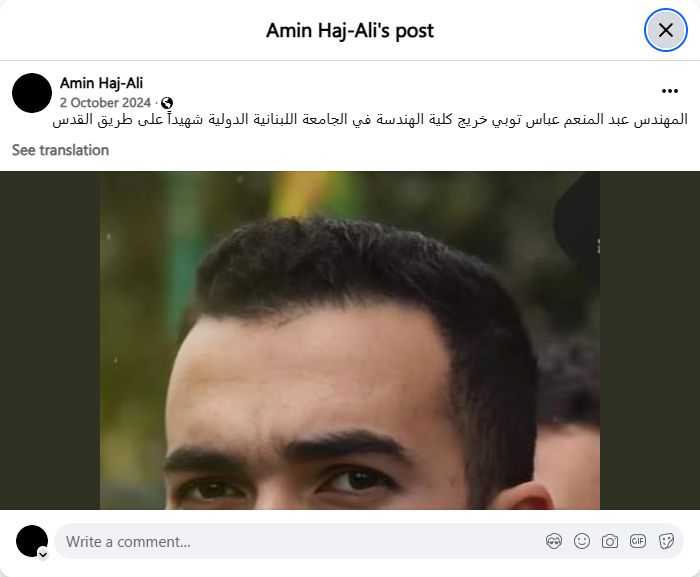Click the Arabic post caption text
Screen dimensions: 700x577
(x=370, y=120)
